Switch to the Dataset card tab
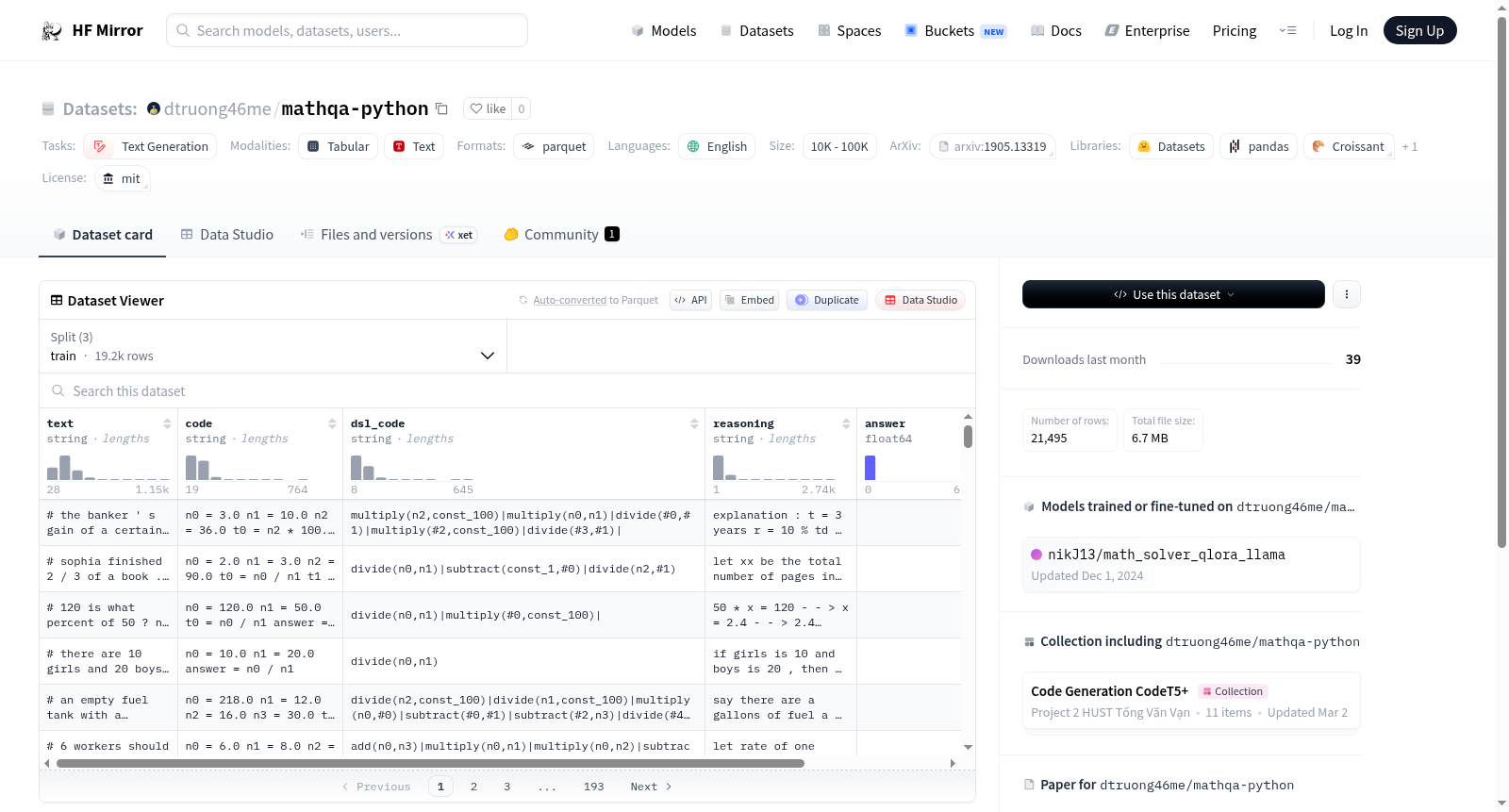 (103, 235)
